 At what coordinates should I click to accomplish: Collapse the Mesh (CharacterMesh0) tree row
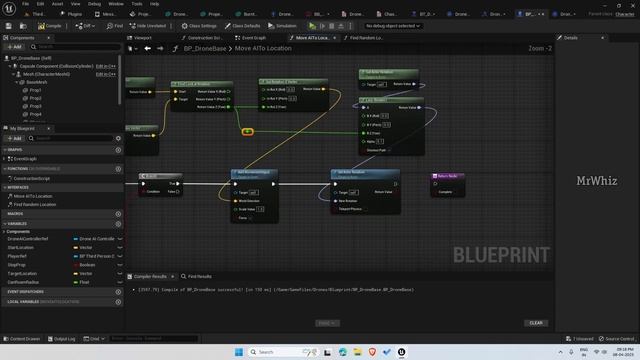pos(13,74)
